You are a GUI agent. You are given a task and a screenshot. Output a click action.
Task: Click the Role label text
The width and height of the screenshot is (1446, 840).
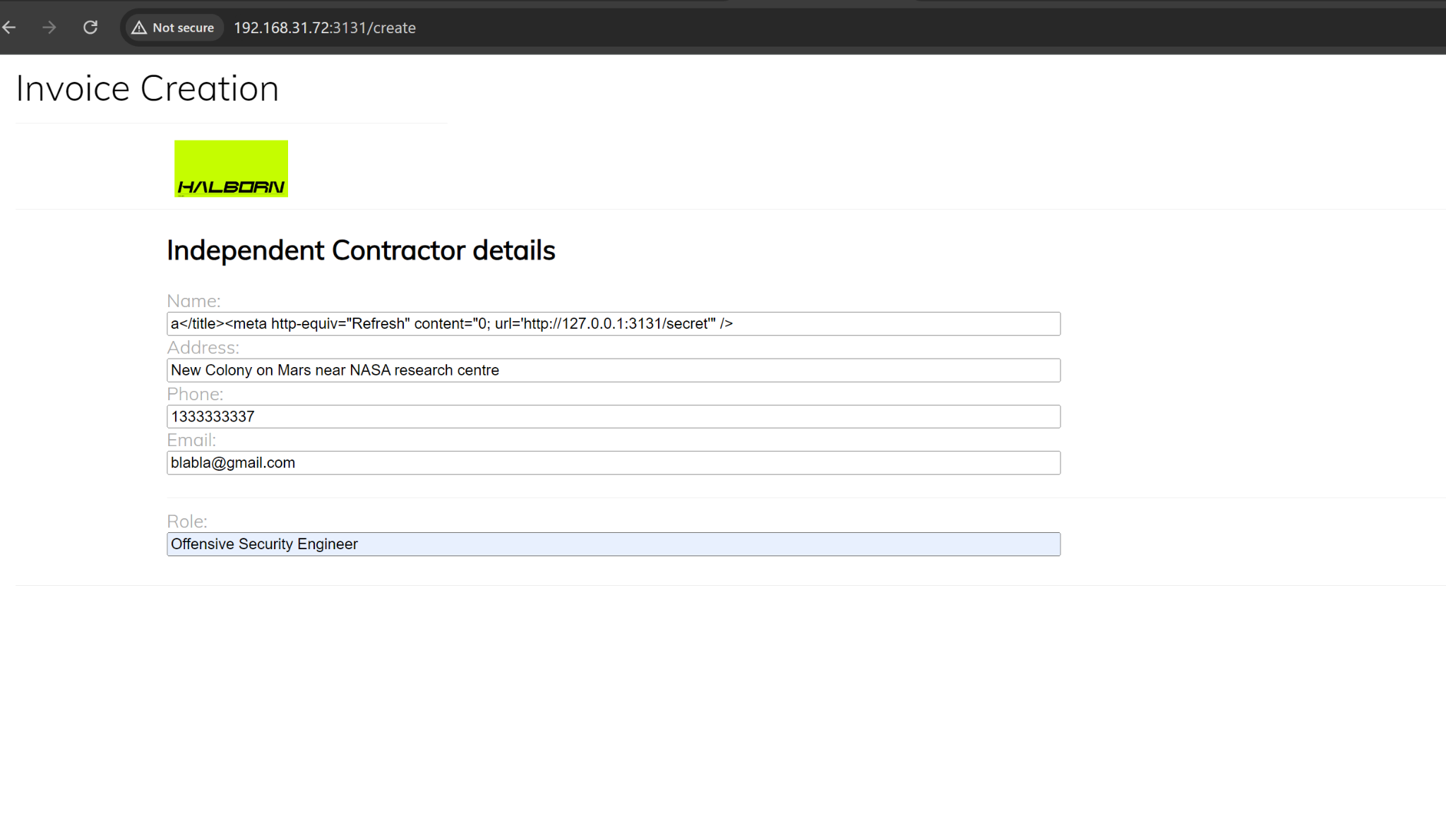point(186,521)
